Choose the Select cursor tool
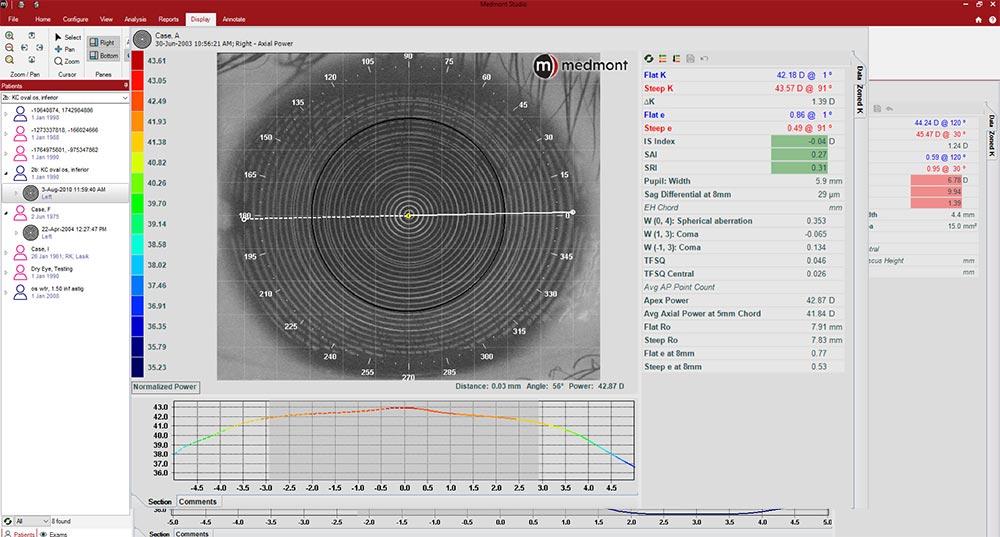 [68, 38]
